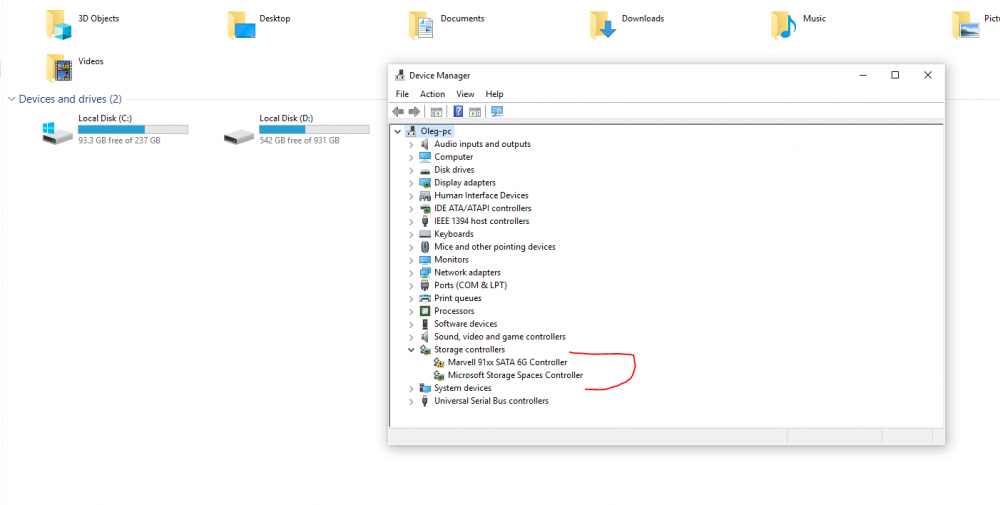Screen dimensions: 1000x505
Task: Click the Disk drives category icon
Action: [425, 170]
